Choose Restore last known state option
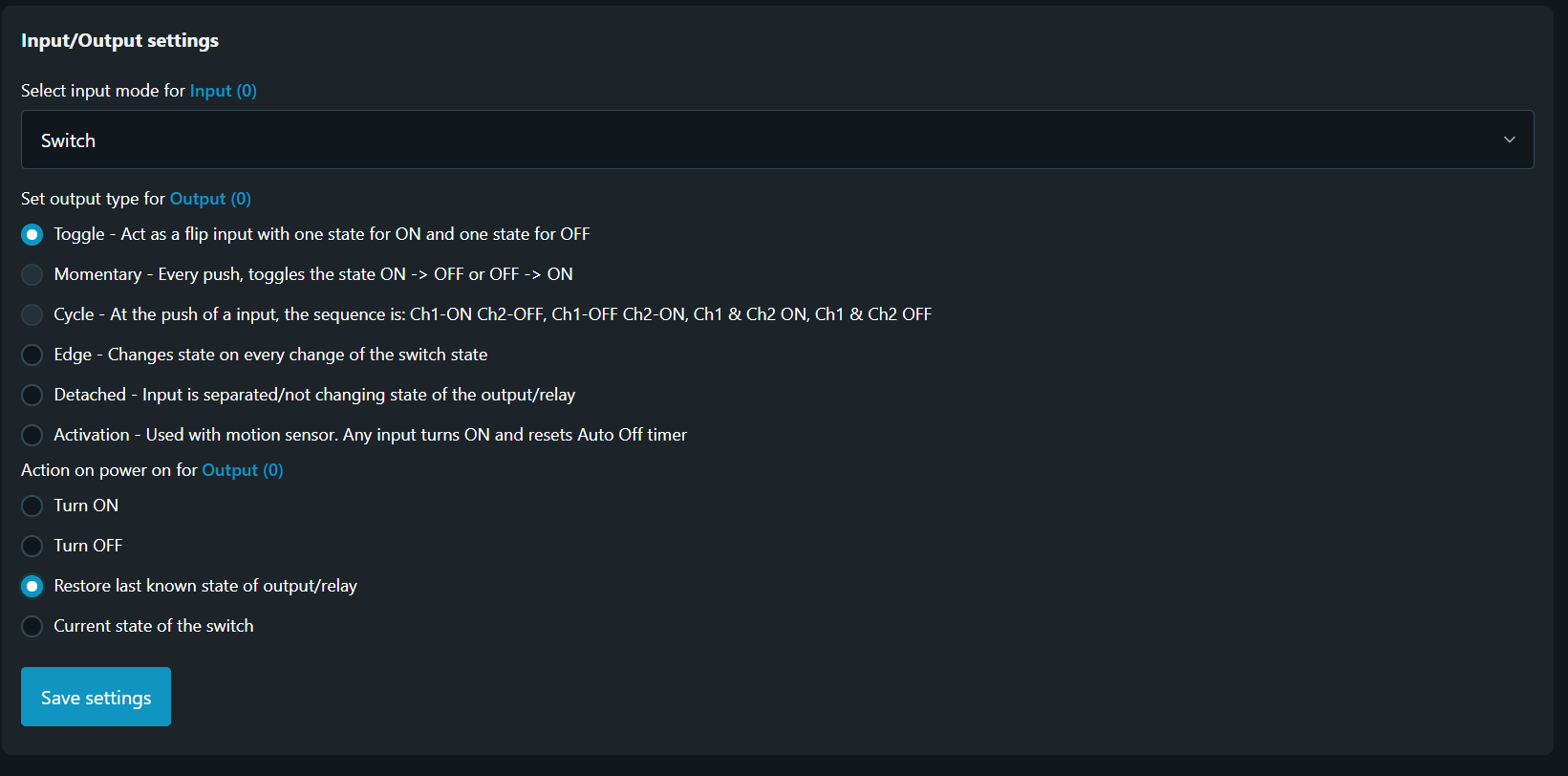 click(x=32, y=586)
